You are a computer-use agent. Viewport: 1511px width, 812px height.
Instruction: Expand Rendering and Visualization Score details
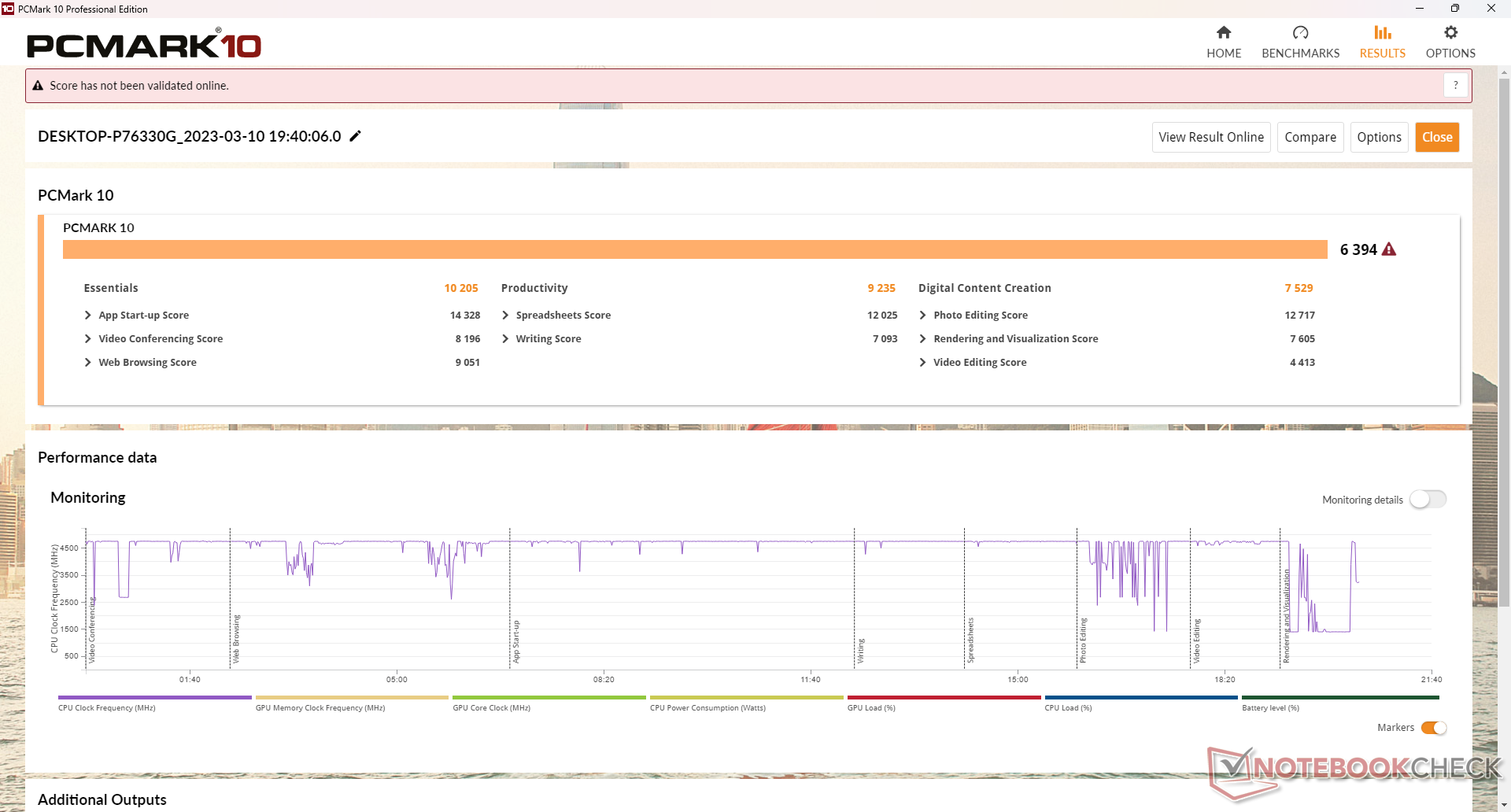(922, 338)
